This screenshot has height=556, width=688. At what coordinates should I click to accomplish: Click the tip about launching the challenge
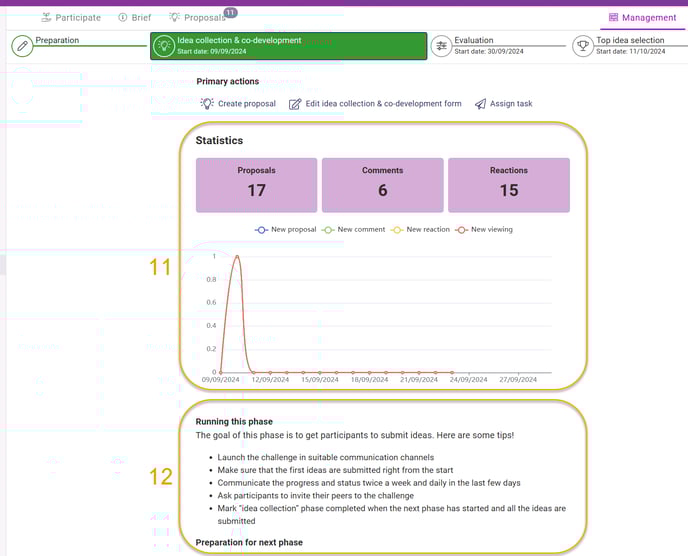pyautogui.click(x=326, y=457)
